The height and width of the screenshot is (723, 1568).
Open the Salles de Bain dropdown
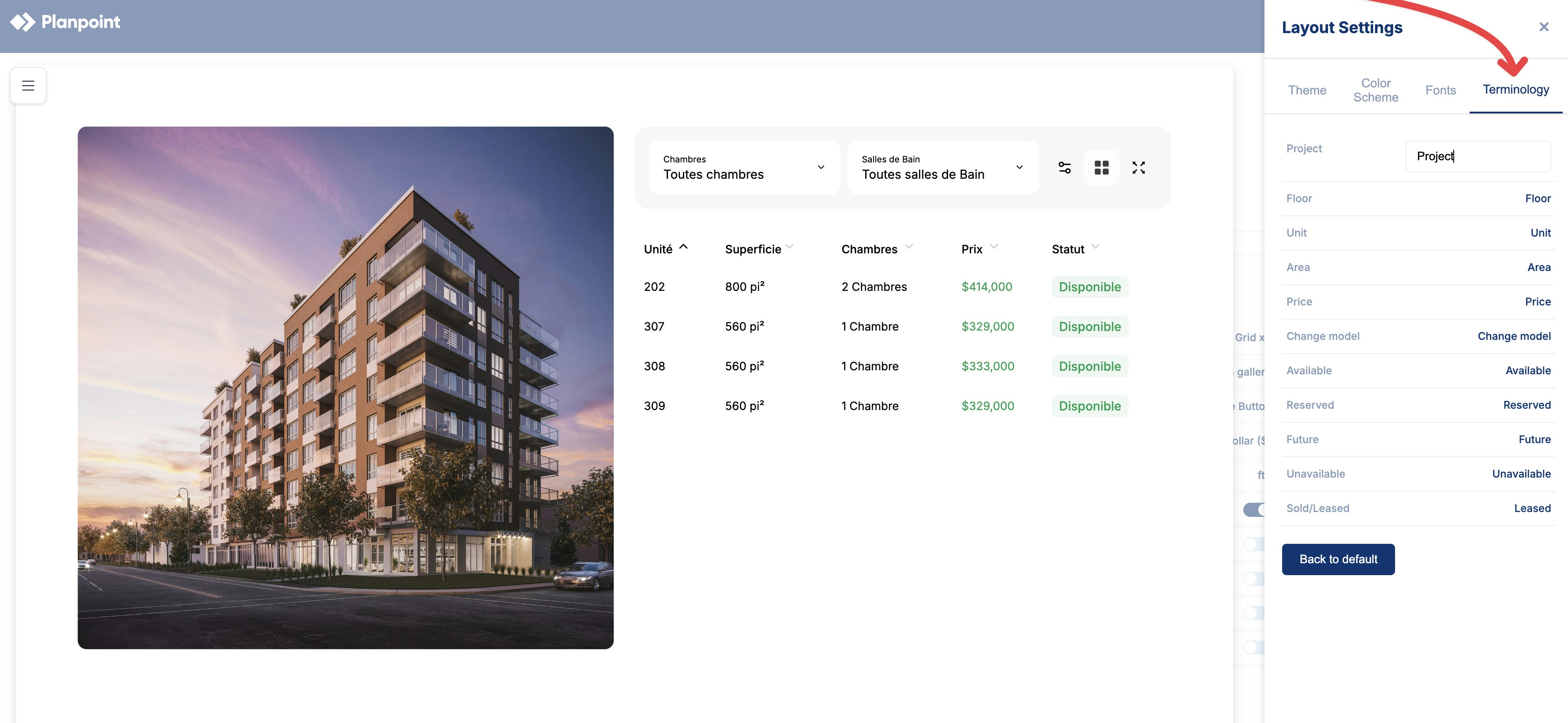942,167
